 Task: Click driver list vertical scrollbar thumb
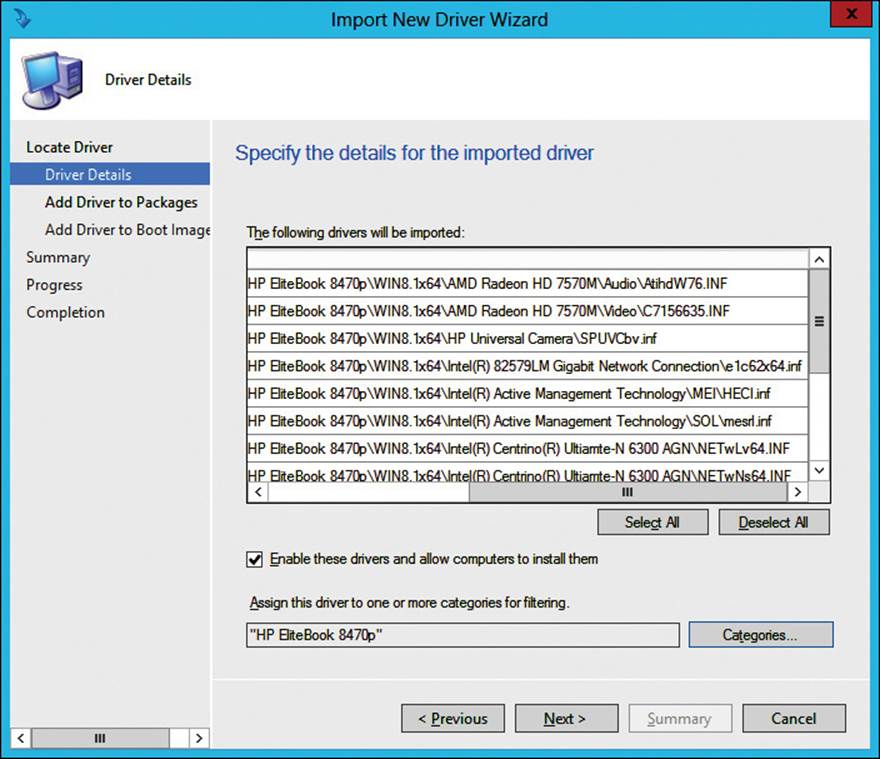pos(819,321)
